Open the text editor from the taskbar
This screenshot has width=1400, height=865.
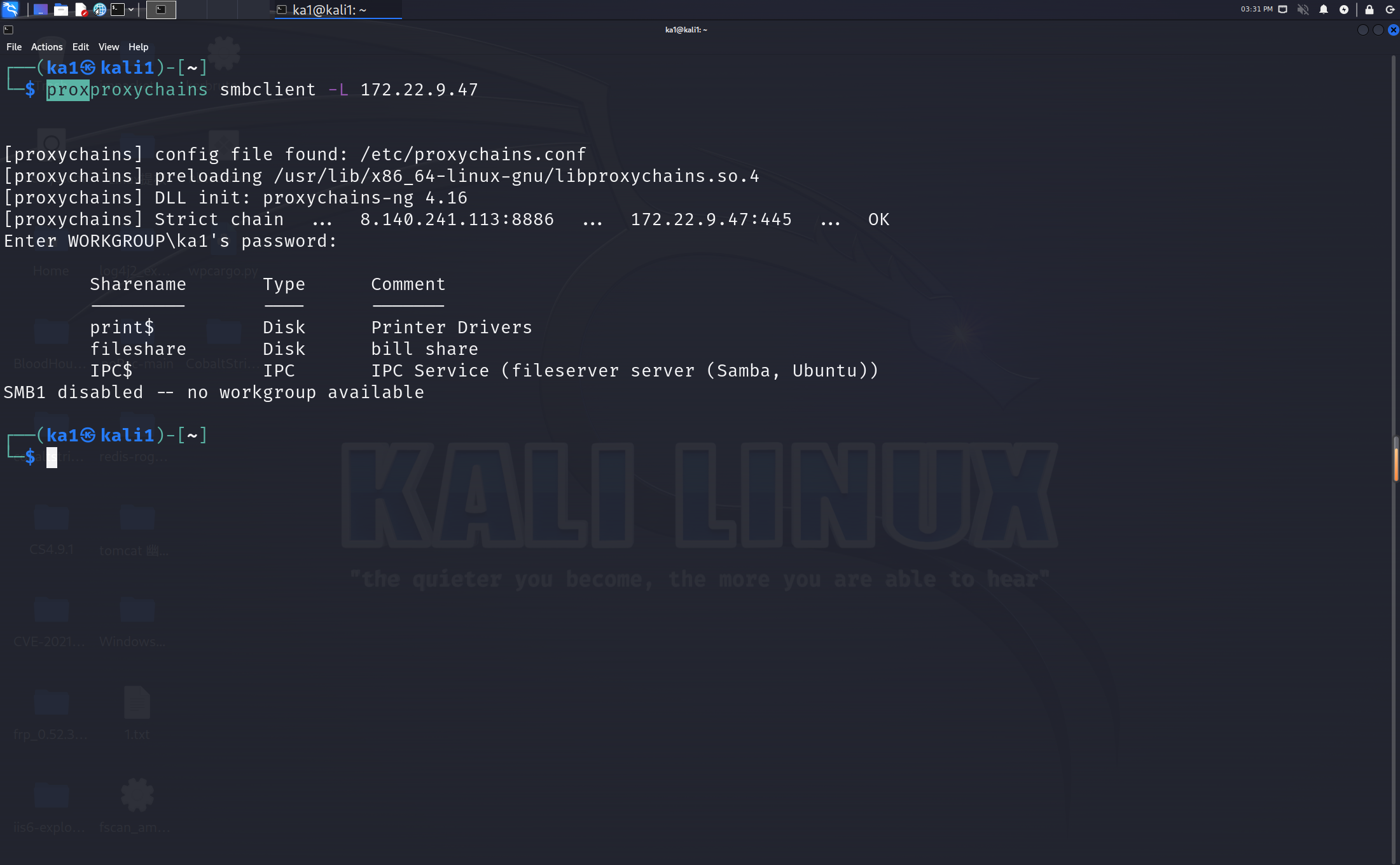(81, 10)
